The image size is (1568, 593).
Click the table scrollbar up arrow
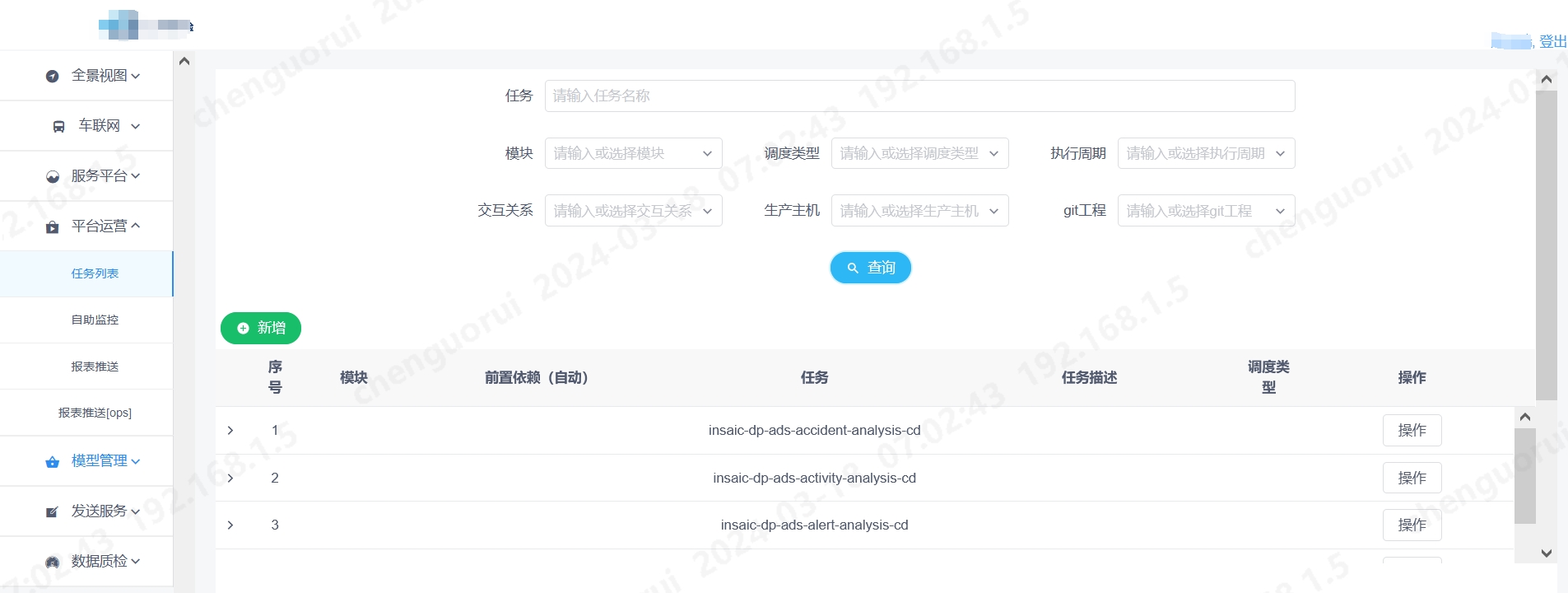(x=1525, y=417)
